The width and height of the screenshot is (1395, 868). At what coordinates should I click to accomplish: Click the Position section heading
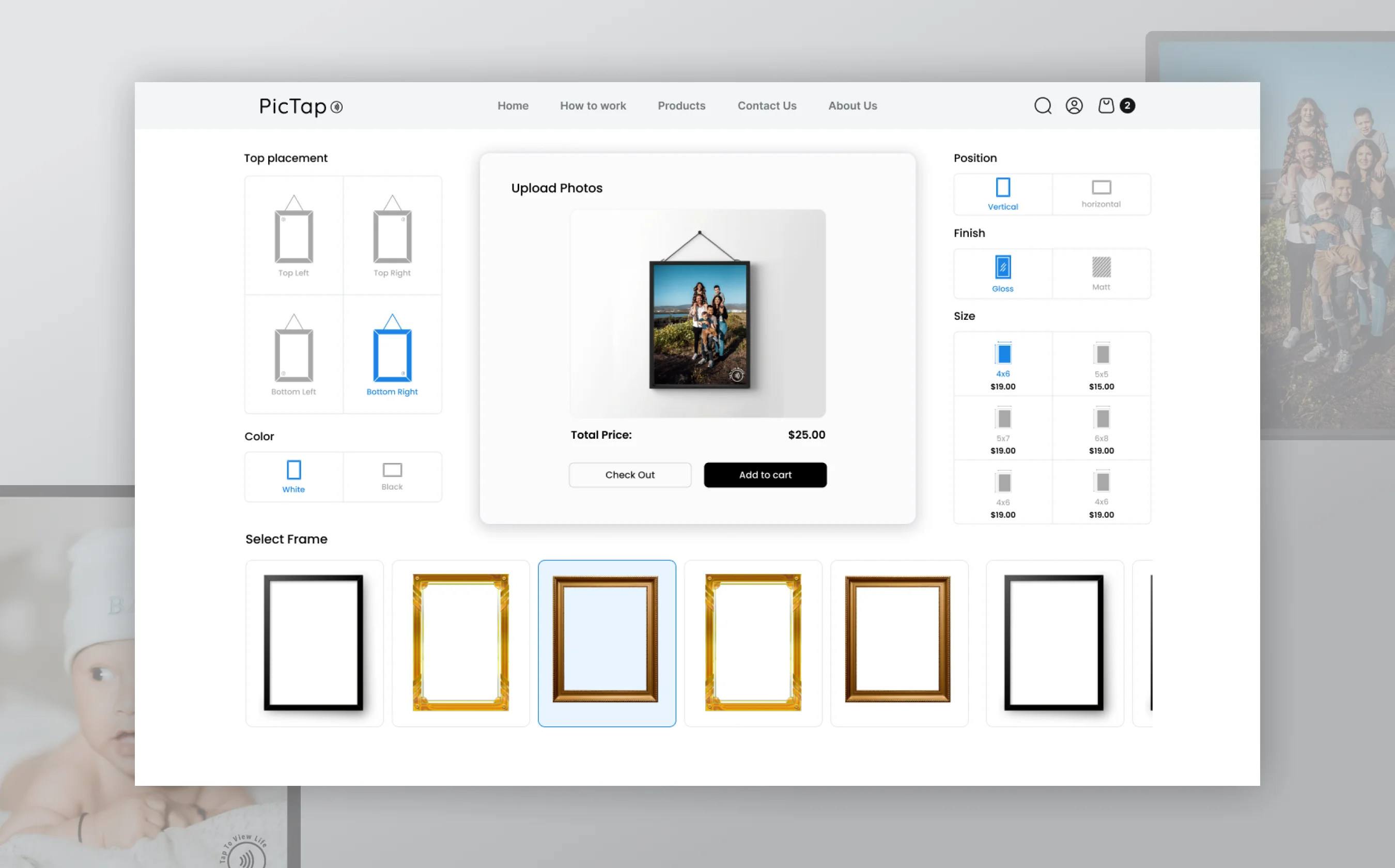click(975, 158)
